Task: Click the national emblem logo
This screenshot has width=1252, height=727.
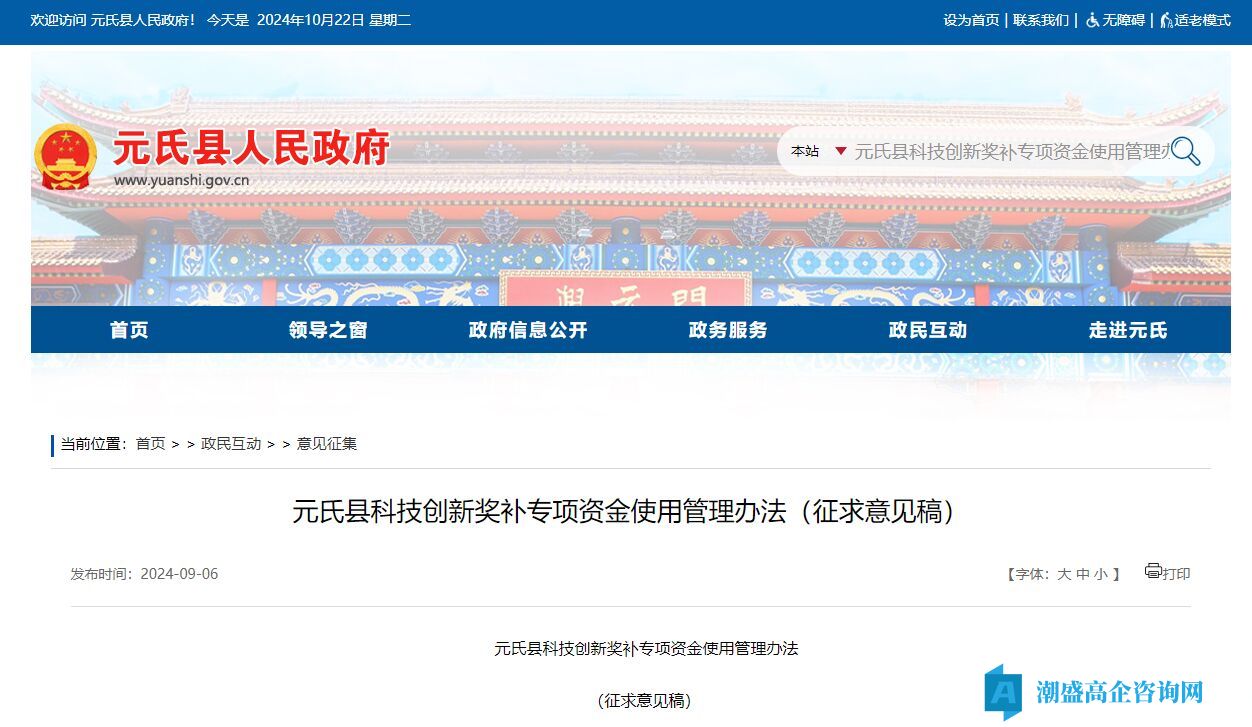Action: [66, 157]
